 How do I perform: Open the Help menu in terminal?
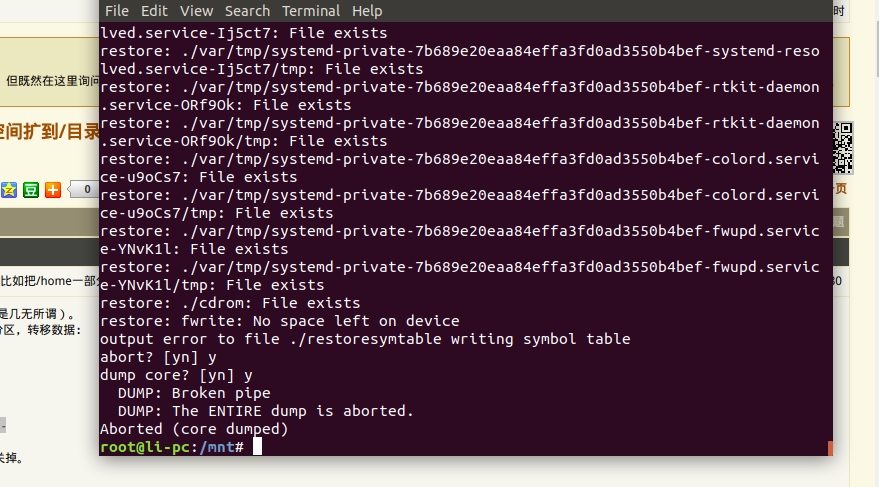367,11
